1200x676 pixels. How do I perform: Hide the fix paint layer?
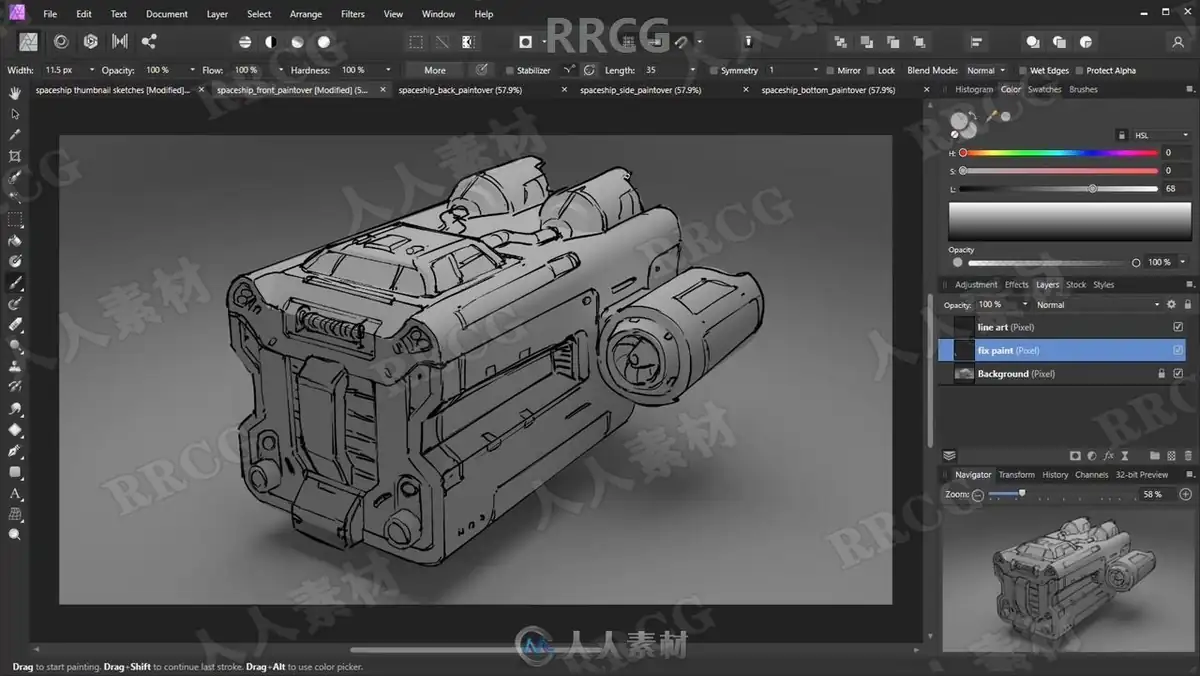[x=1178, y=350]
